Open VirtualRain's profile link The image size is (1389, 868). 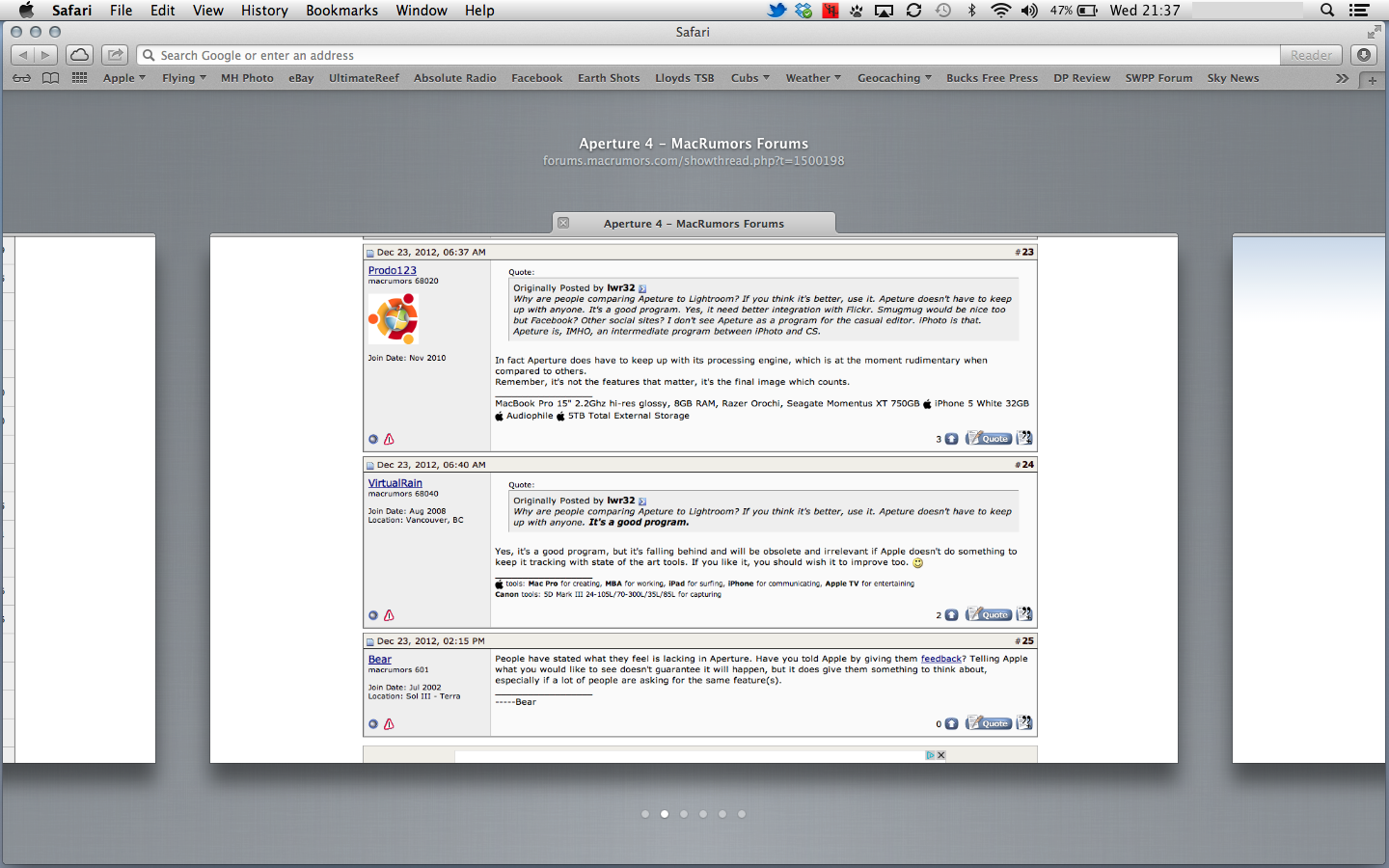[395, 483]
